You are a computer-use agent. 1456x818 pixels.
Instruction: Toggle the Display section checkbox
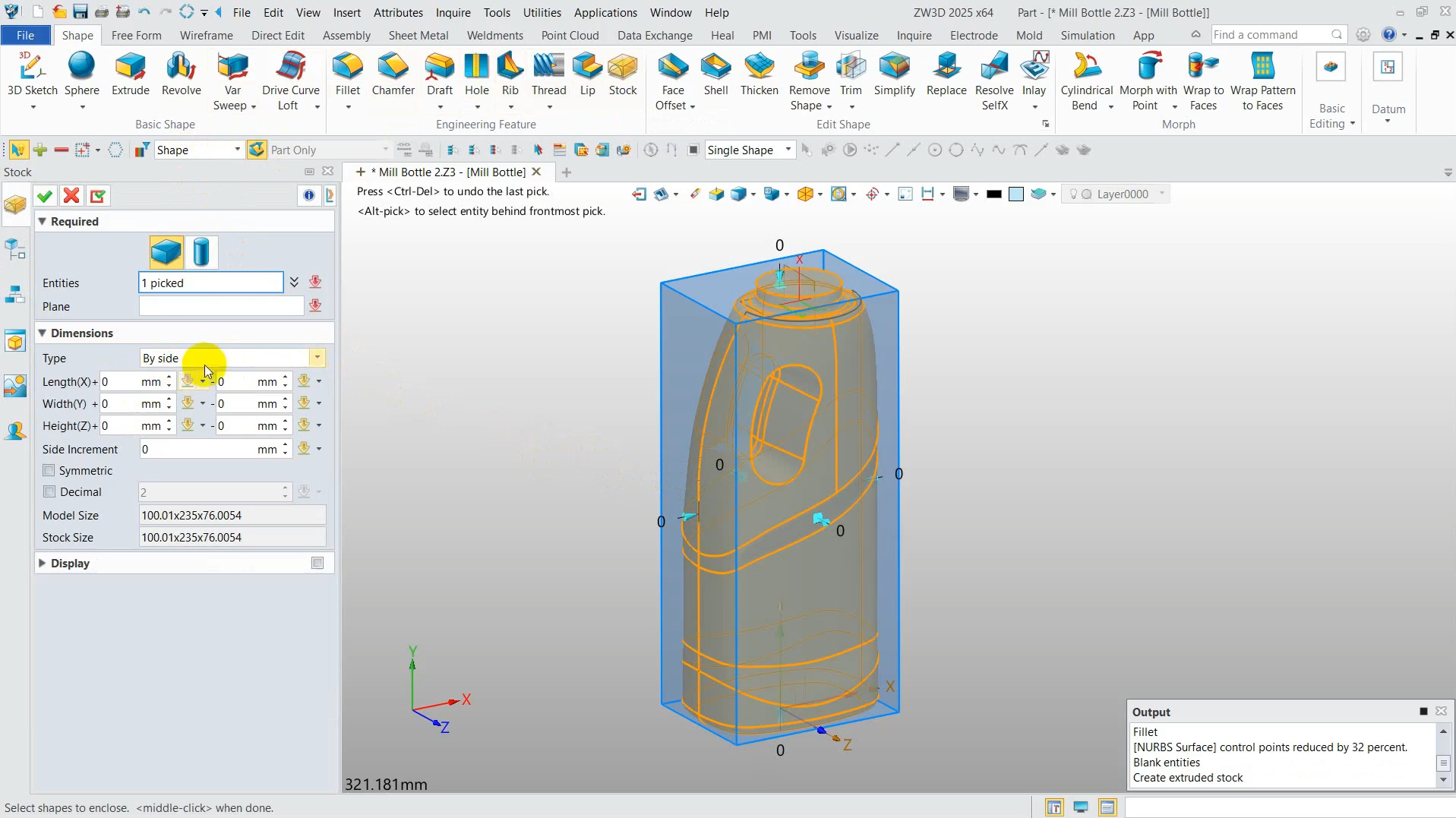click(317, 563)
